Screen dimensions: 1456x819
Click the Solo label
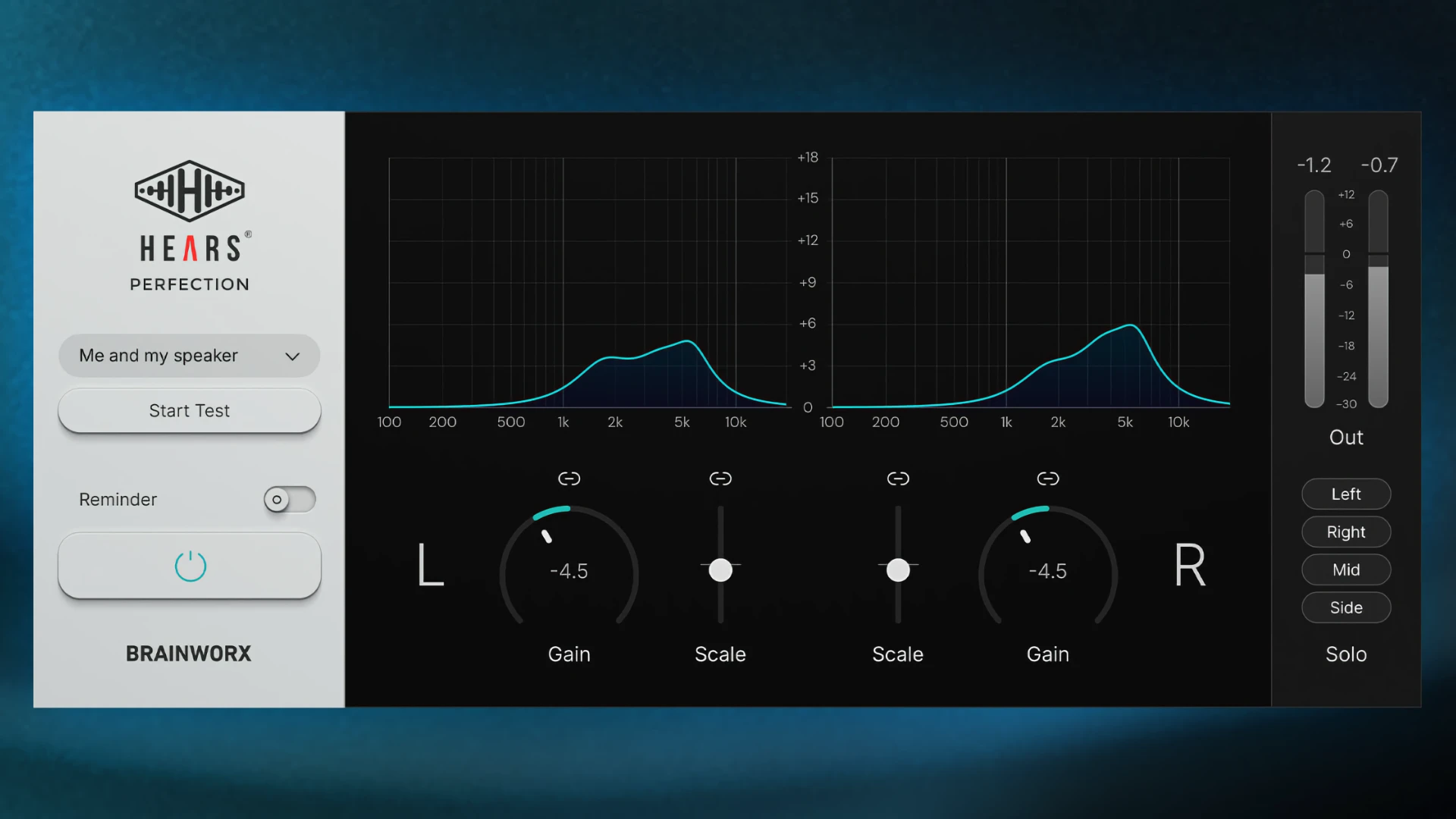(1346, 654)
